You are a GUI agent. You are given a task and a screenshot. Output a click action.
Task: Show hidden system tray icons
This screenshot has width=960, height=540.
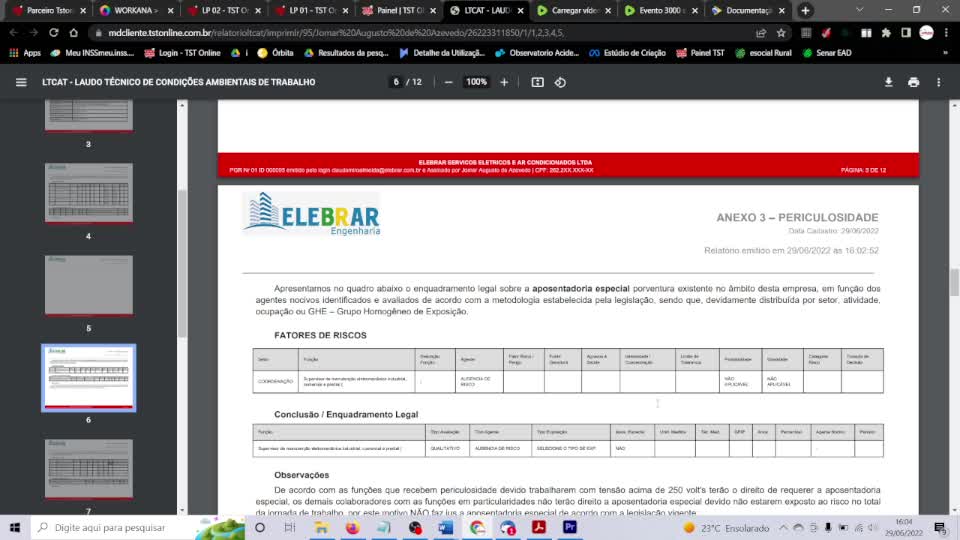(784, 527)
